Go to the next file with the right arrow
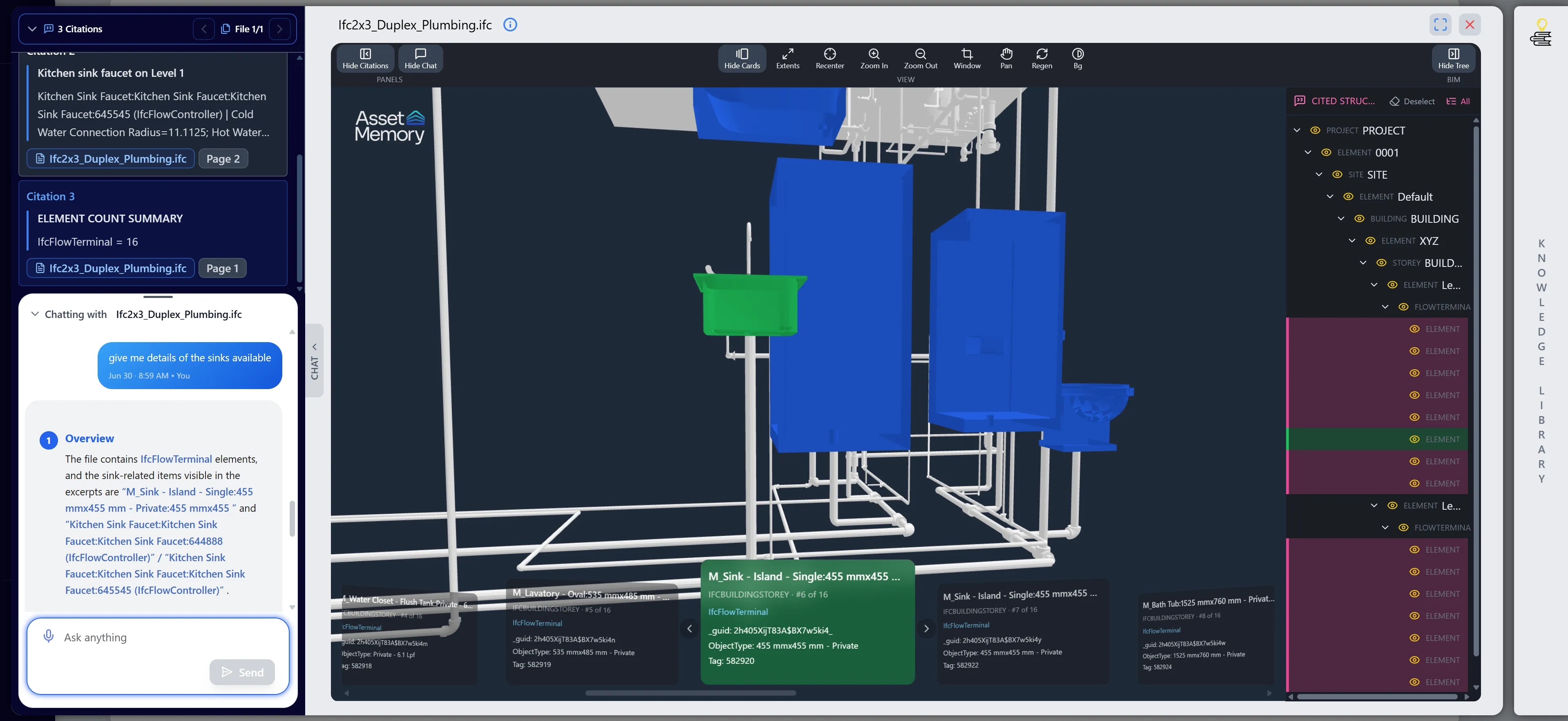This screenshot has height=721, width=1568. [x=279, y=29]
